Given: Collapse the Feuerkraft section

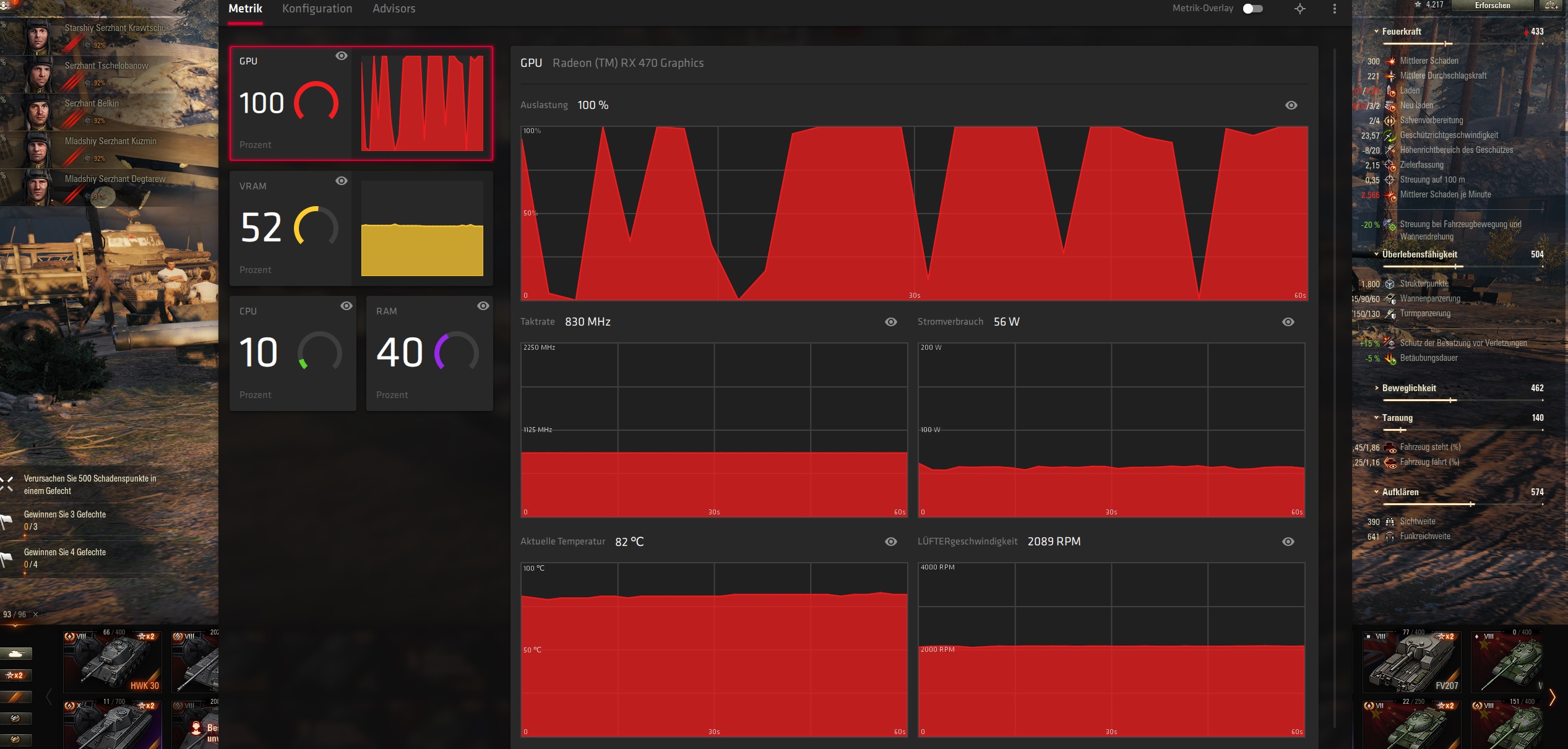Looking at the screenshot, I should (1377, 31).
